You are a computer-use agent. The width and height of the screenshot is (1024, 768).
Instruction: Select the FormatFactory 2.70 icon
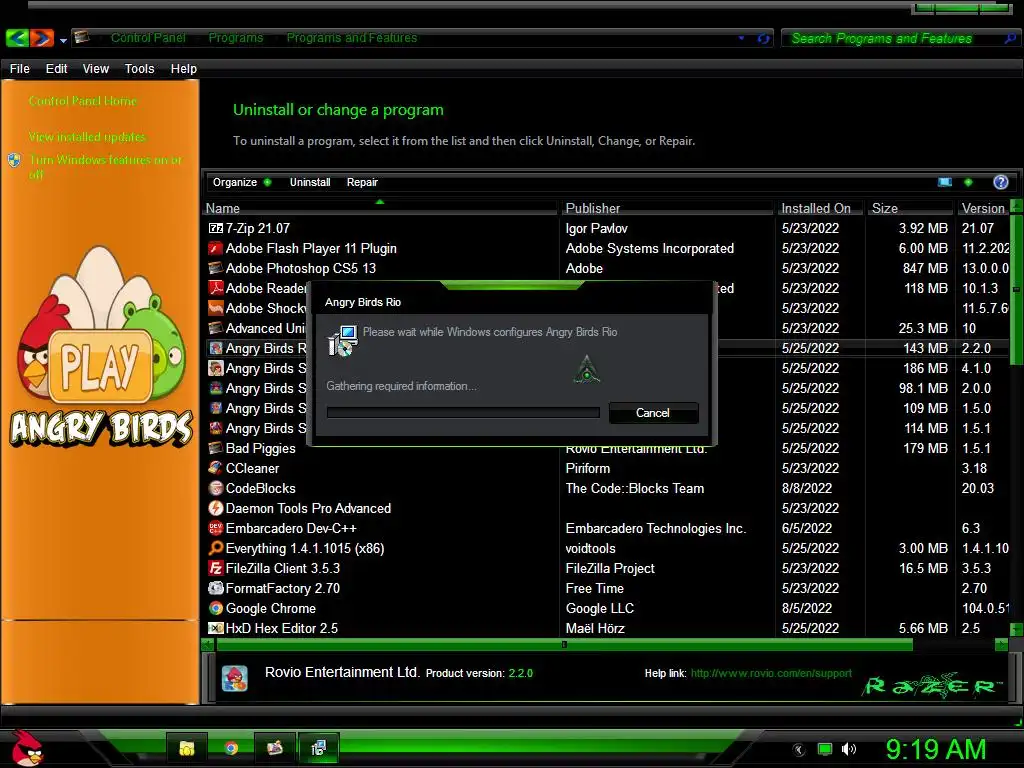(216, 588)
